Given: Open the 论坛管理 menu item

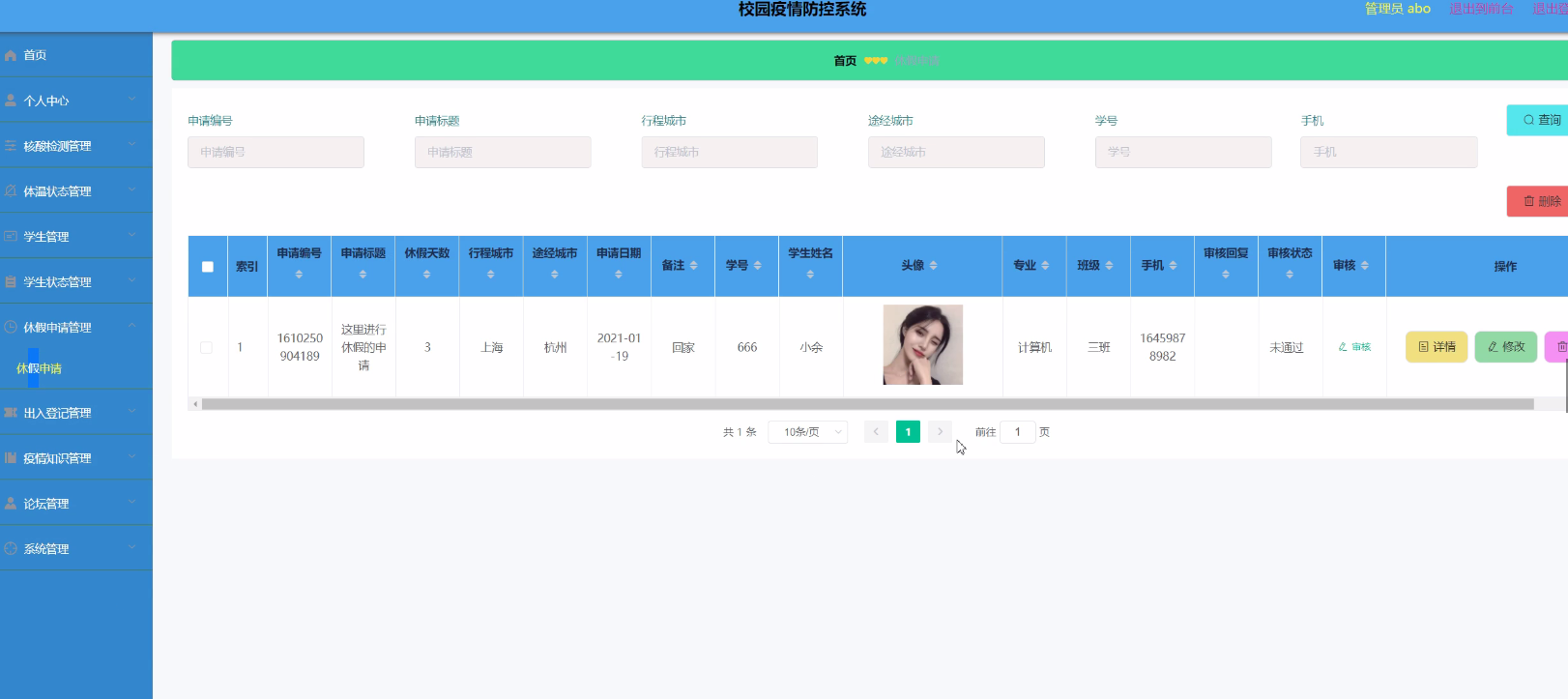Looking at the screenshot, I should pyautogui.click(x=75, y=504).
